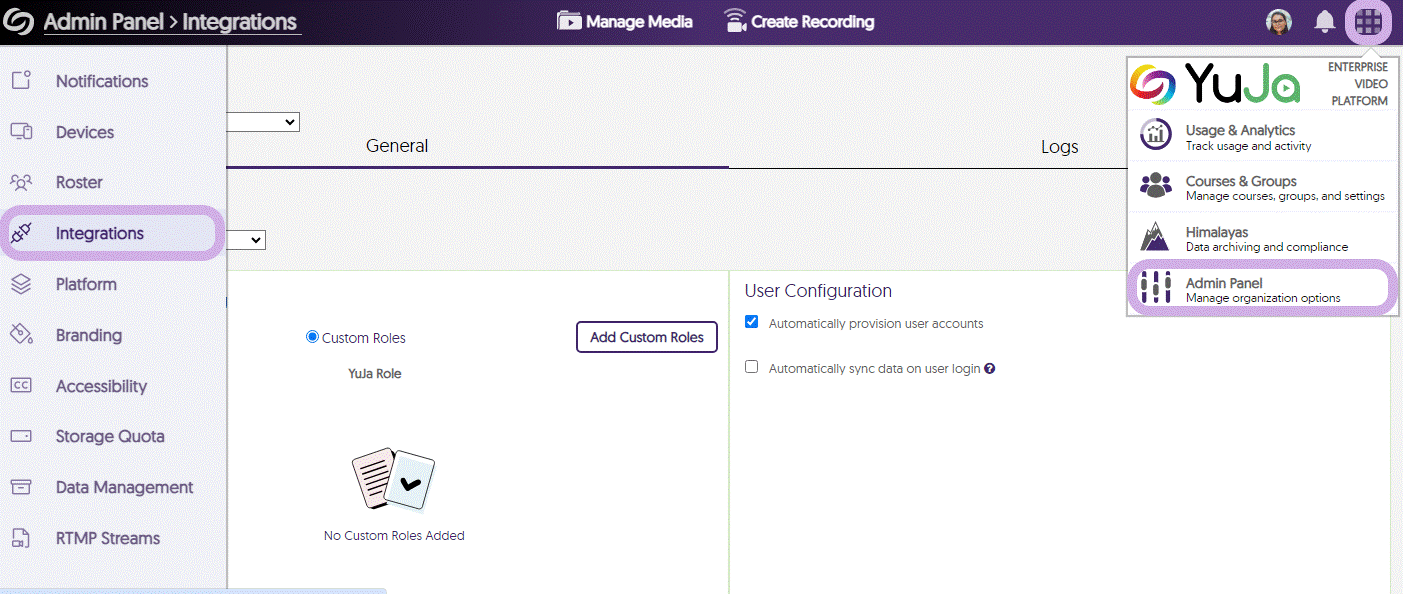The height and width of the screenshot is (594, 1403).
Task: Uncheck Automatically provision user accounts
Action: [752, 322]
